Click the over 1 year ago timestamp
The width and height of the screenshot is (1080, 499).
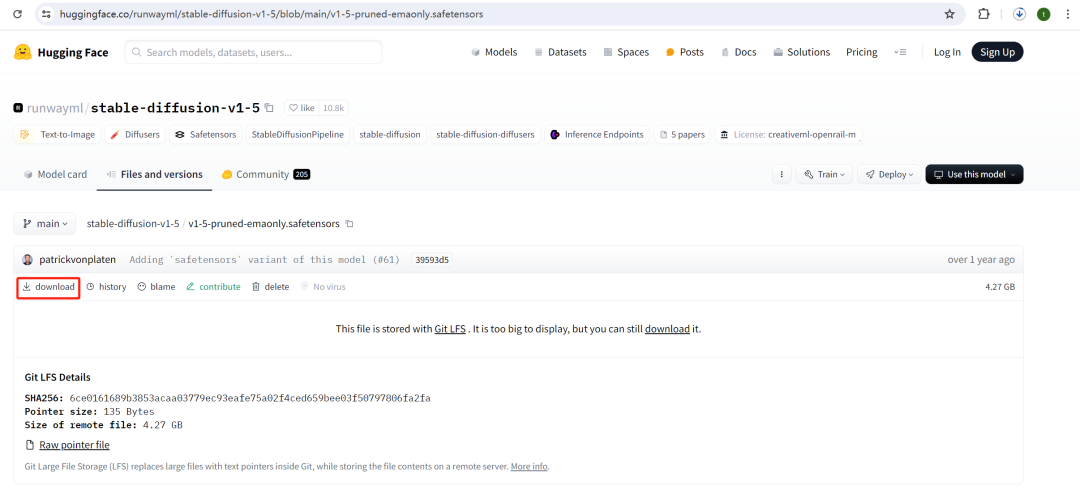pyautogui.click(x=981, y=260)
